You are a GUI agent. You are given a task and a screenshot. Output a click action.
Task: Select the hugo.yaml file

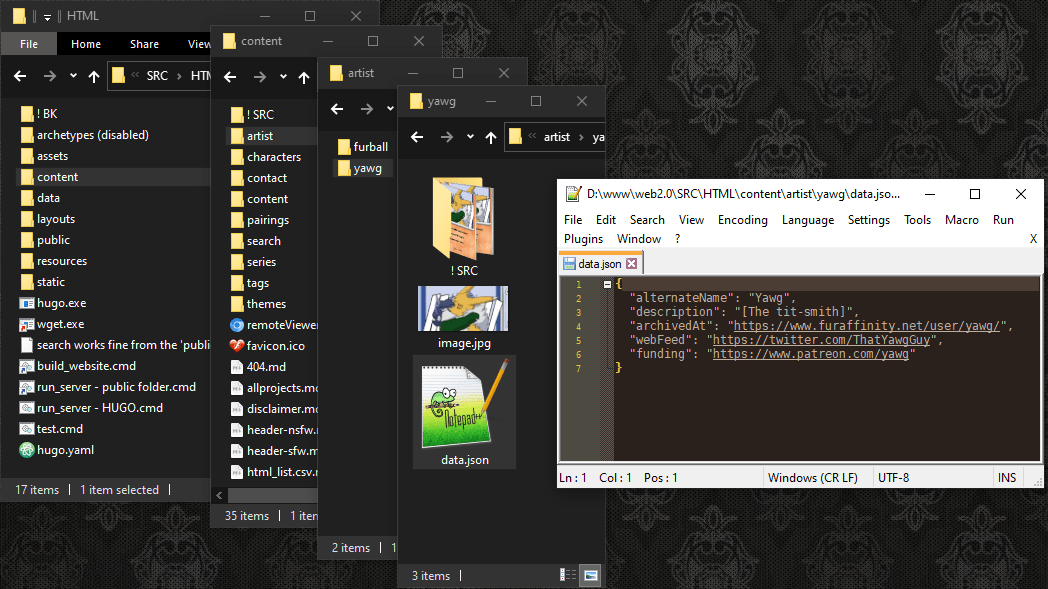[64, 450]
